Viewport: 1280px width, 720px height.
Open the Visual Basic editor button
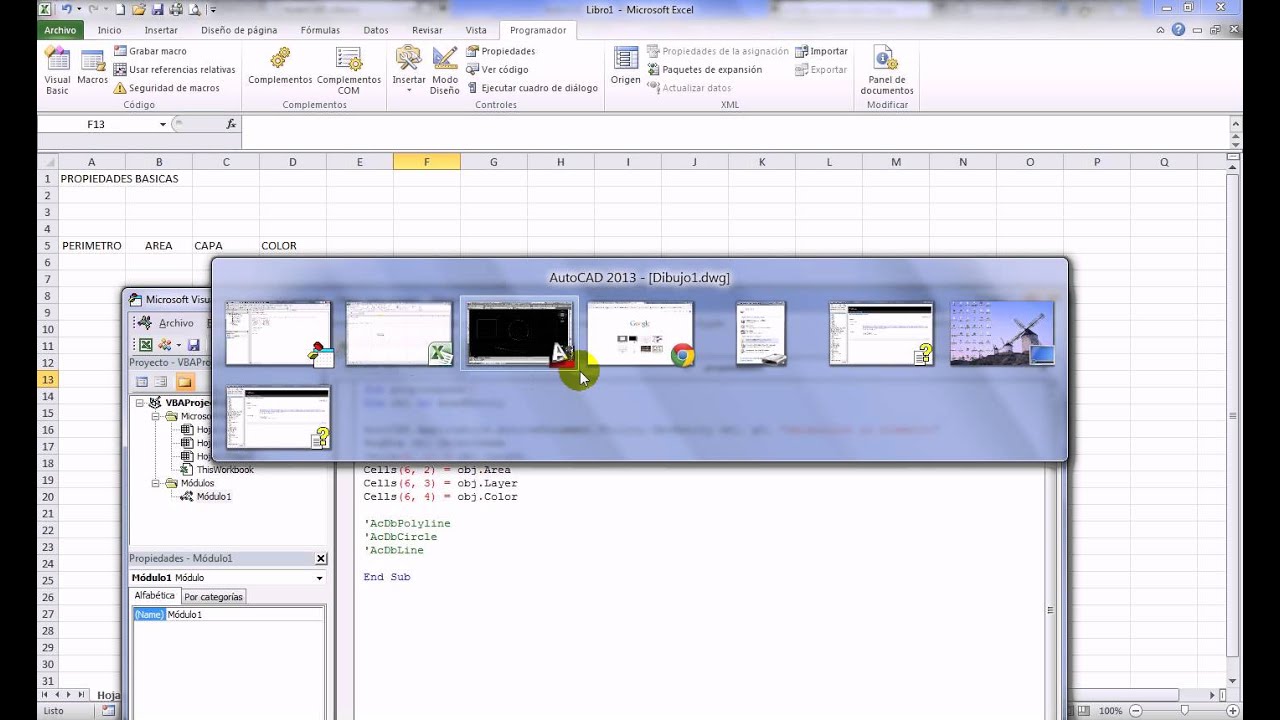[57, 70]
